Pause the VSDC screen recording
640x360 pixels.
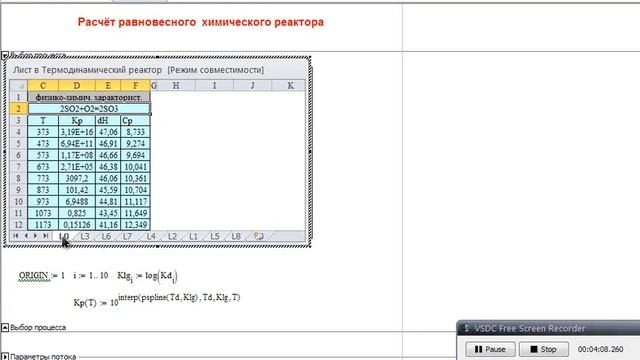click(490, 349)
